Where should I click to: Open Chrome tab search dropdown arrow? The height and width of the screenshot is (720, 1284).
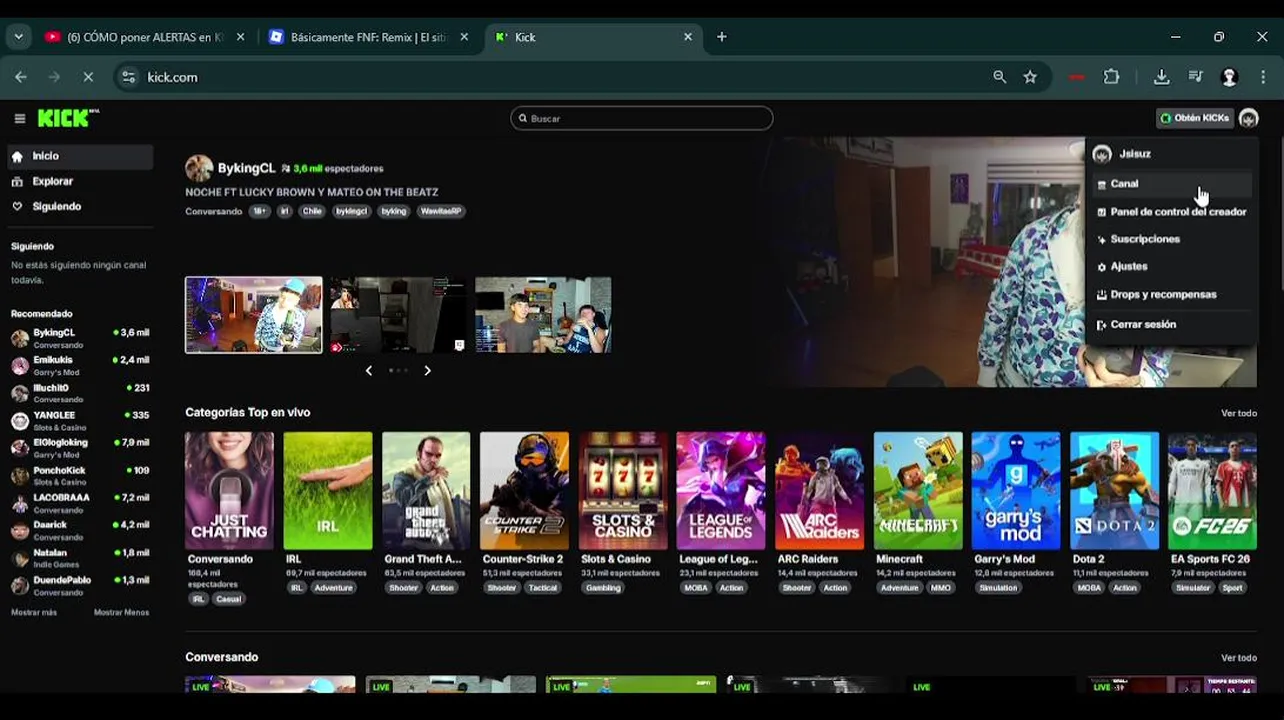[18, 37]
